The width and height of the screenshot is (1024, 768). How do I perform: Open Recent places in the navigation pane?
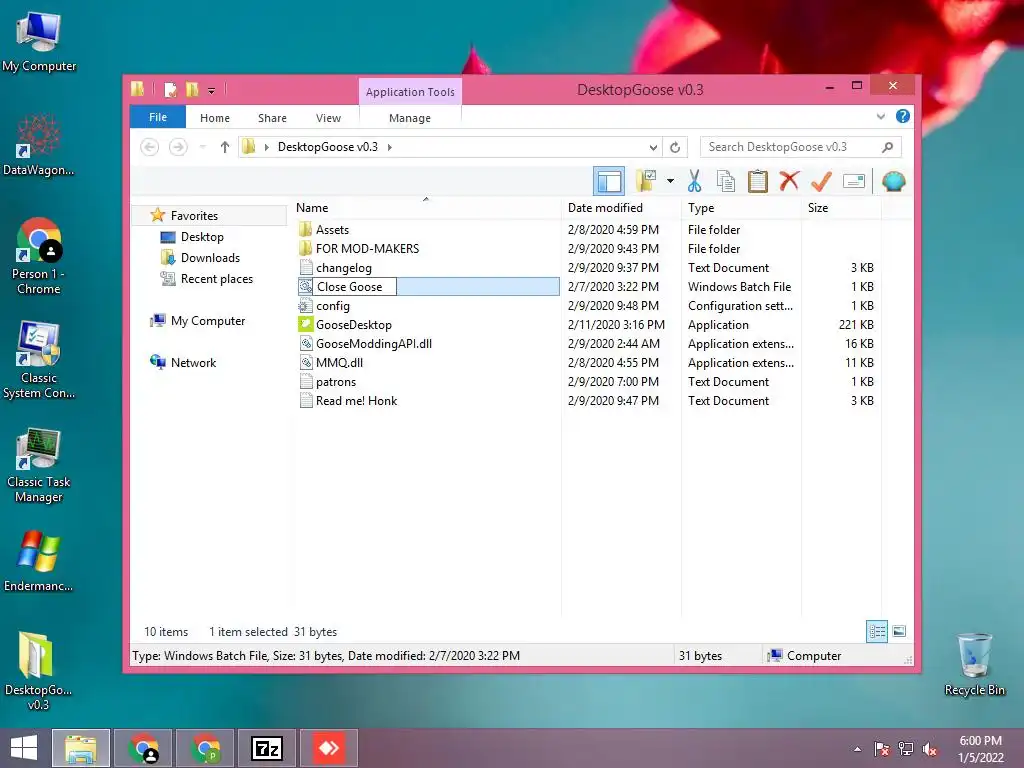216,279
